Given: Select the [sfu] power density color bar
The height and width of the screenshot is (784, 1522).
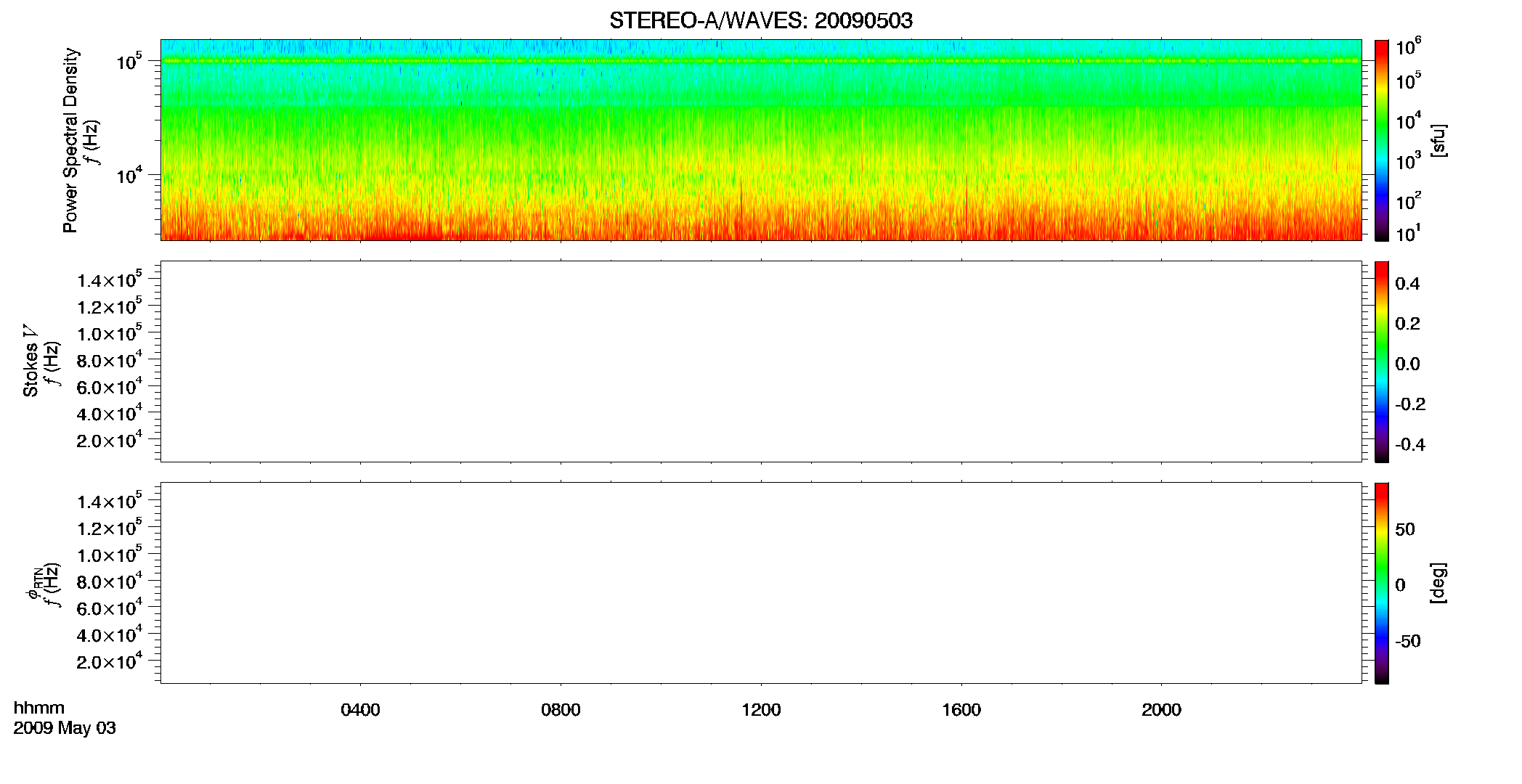Looking at the screenshot, I should click(x=1381, y=140).
